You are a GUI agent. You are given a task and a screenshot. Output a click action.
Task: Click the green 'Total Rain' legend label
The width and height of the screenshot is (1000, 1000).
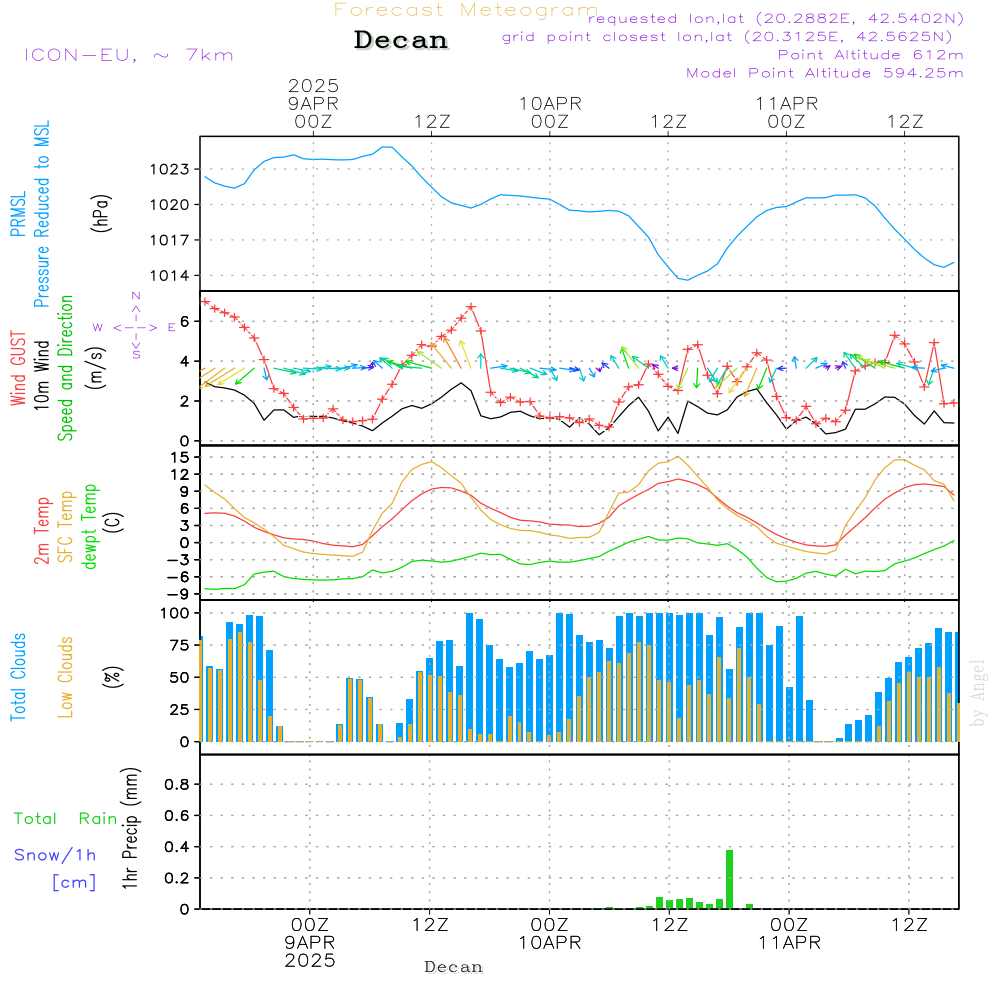[x=66, y=818]
